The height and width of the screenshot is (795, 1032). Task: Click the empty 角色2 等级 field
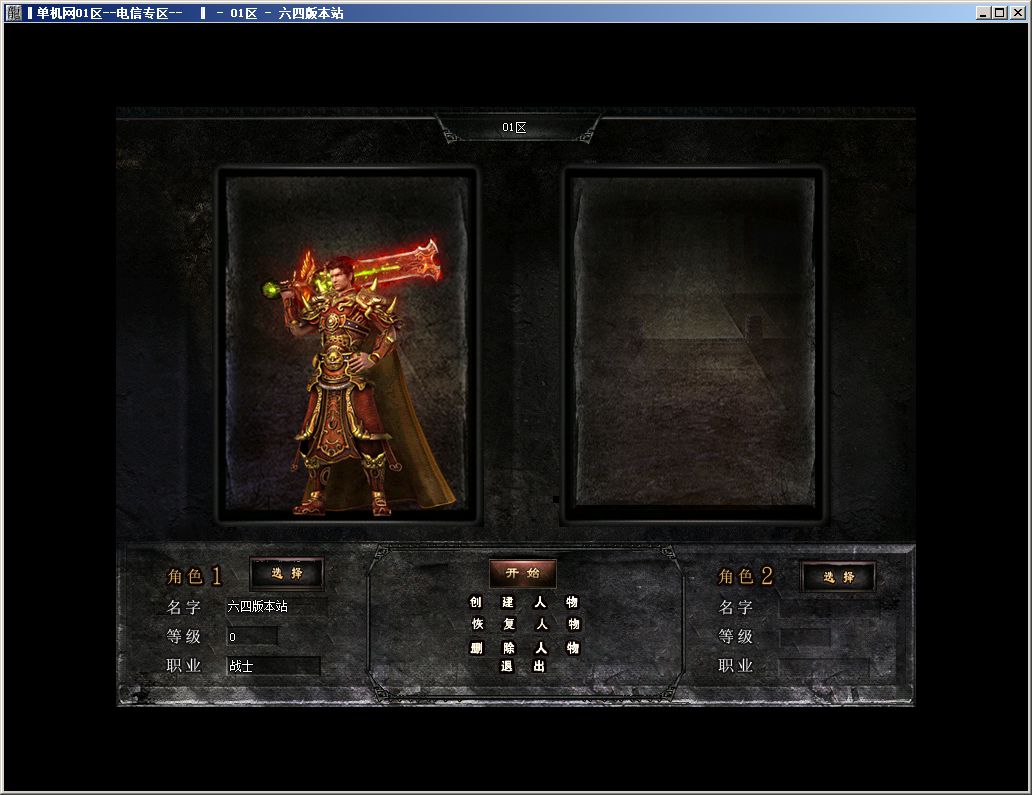coord(804,637)
